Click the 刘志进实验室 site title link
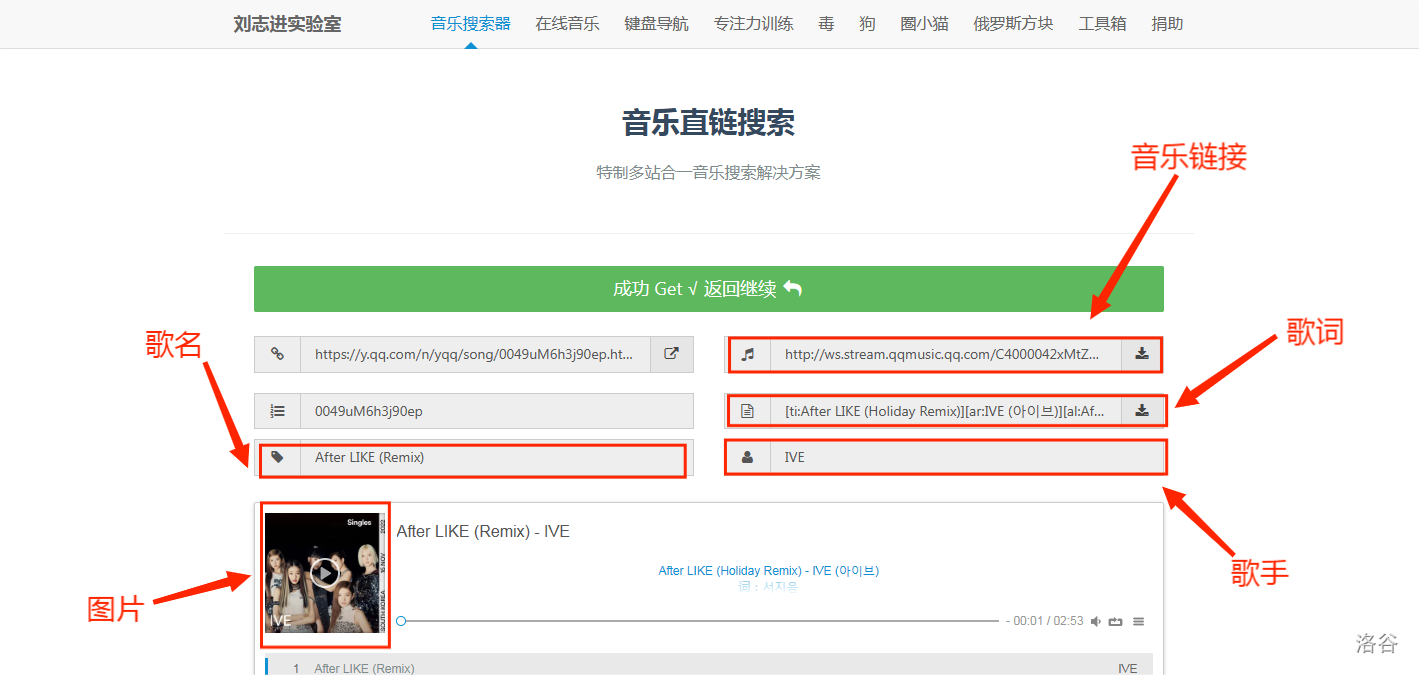1419x675 pixels. tap(287, 24)
